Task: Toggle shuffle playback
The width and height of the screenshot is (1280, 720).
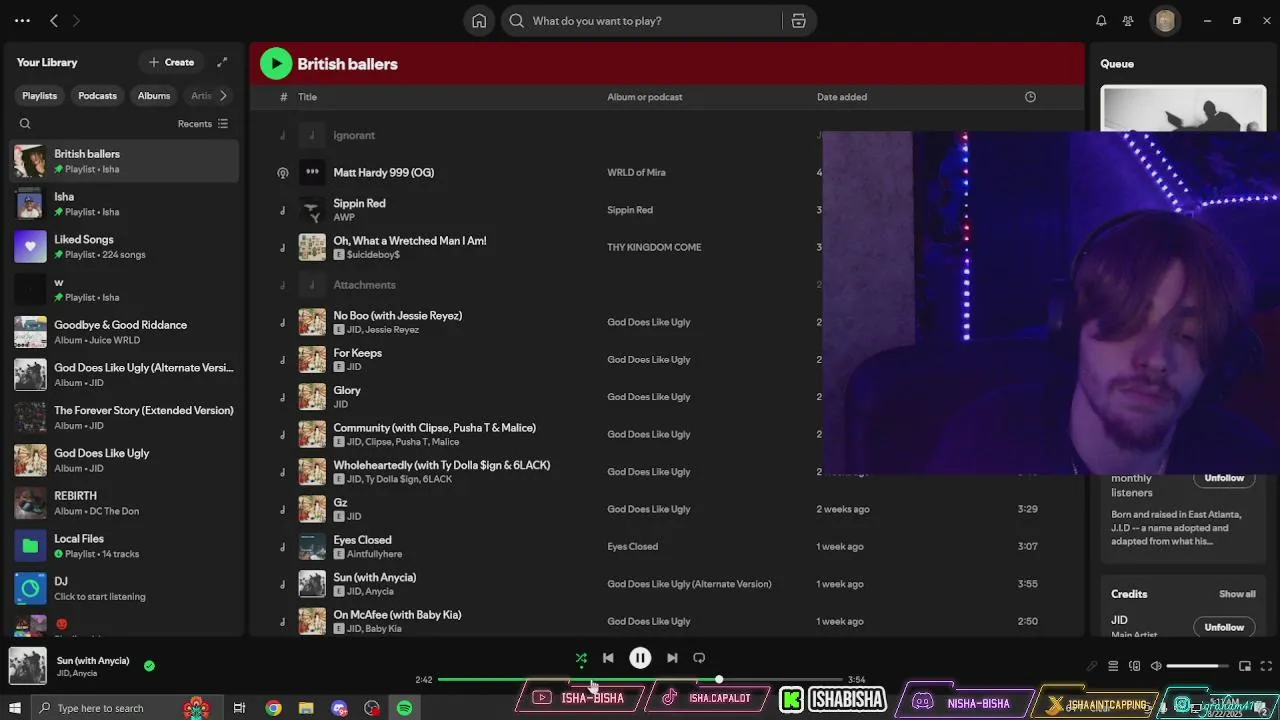Action: coord(581,658)
